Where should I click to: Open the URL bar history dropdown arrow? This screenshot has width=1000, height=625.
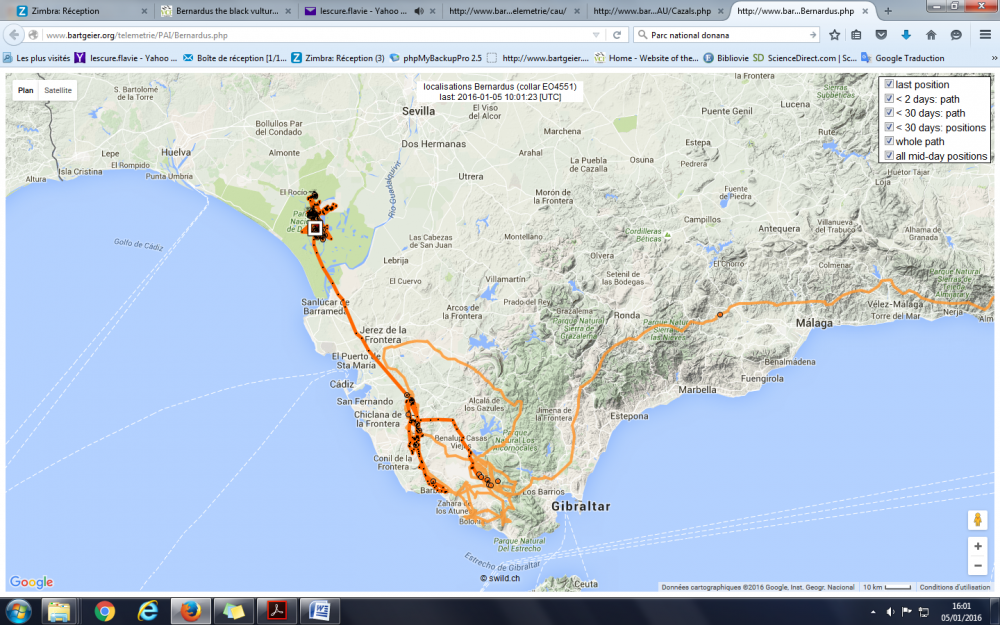click(597, 35)
